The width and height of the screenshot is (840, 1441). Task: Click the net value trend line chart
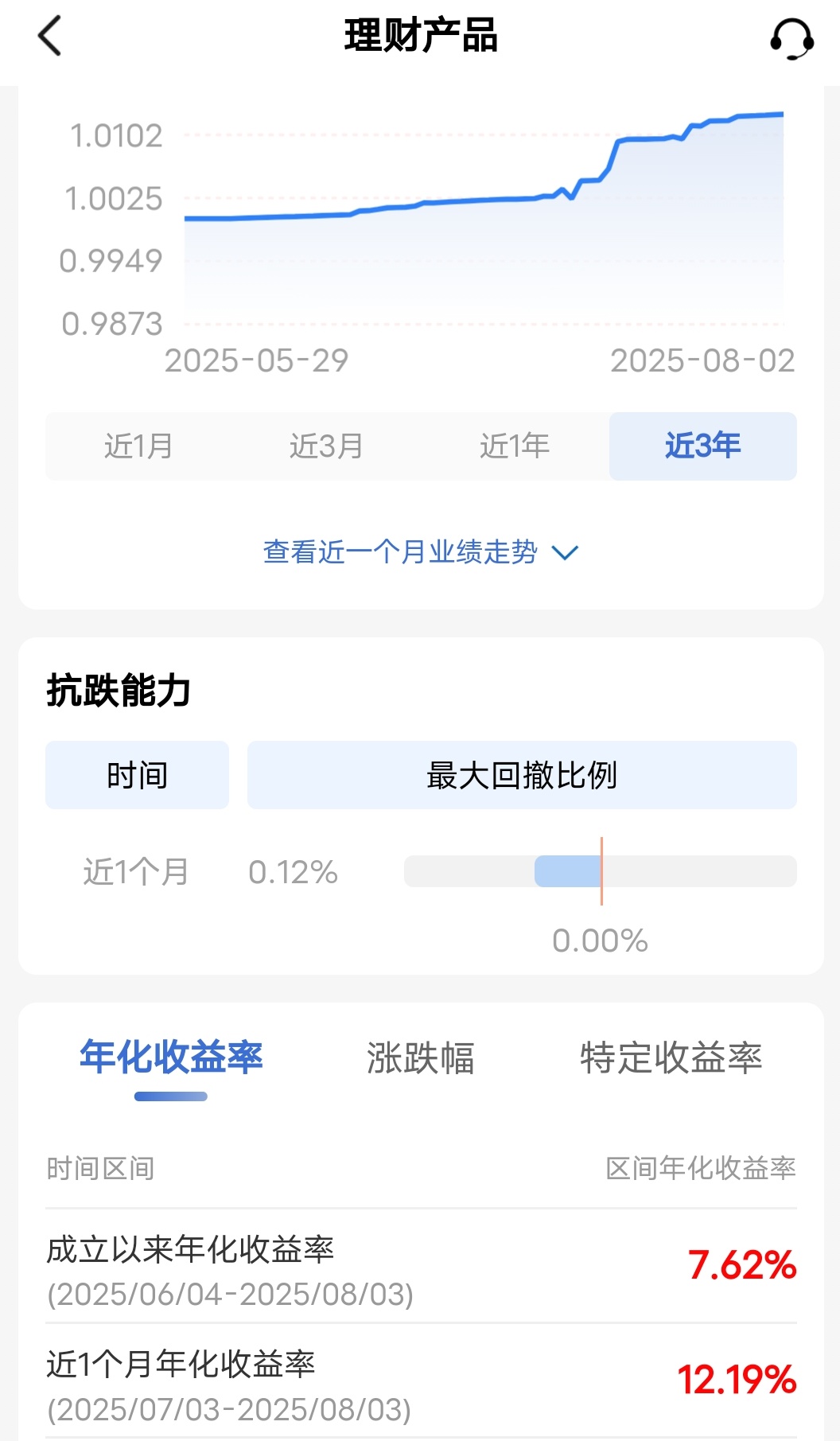(484, 215)
